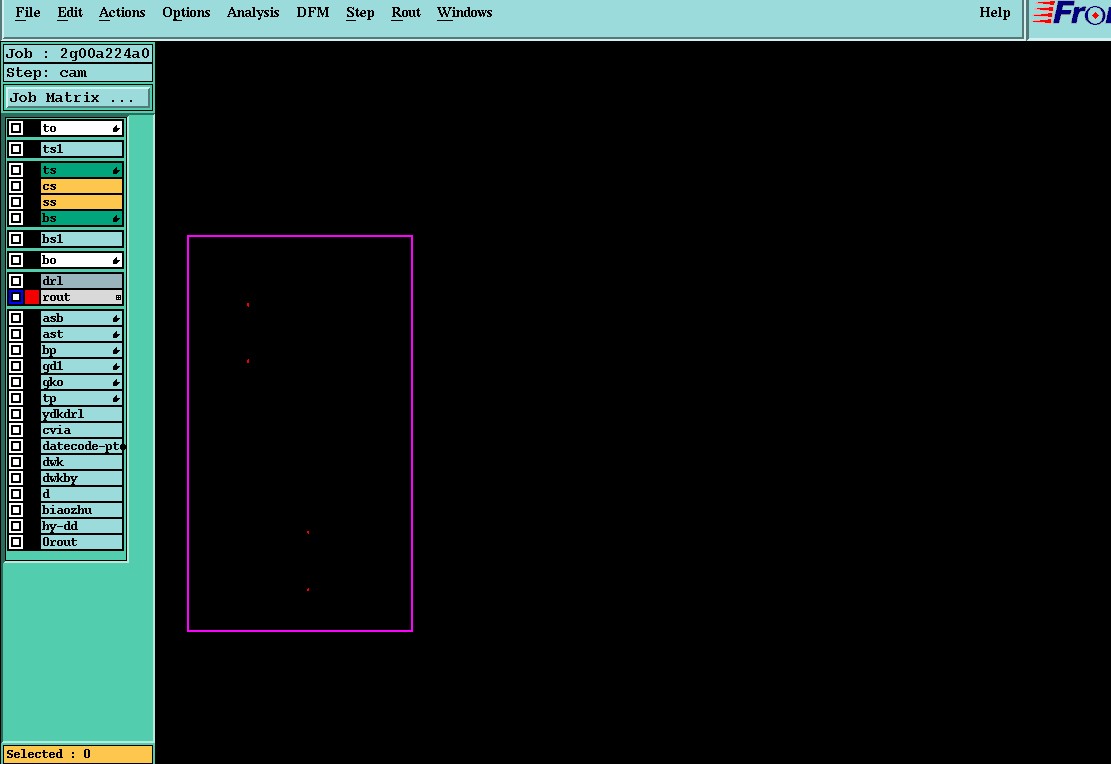Toggle the display checkbox for layer ts1
This screenshot has width=1111, height=764.
pyautogui.click(x=16, y=149)
